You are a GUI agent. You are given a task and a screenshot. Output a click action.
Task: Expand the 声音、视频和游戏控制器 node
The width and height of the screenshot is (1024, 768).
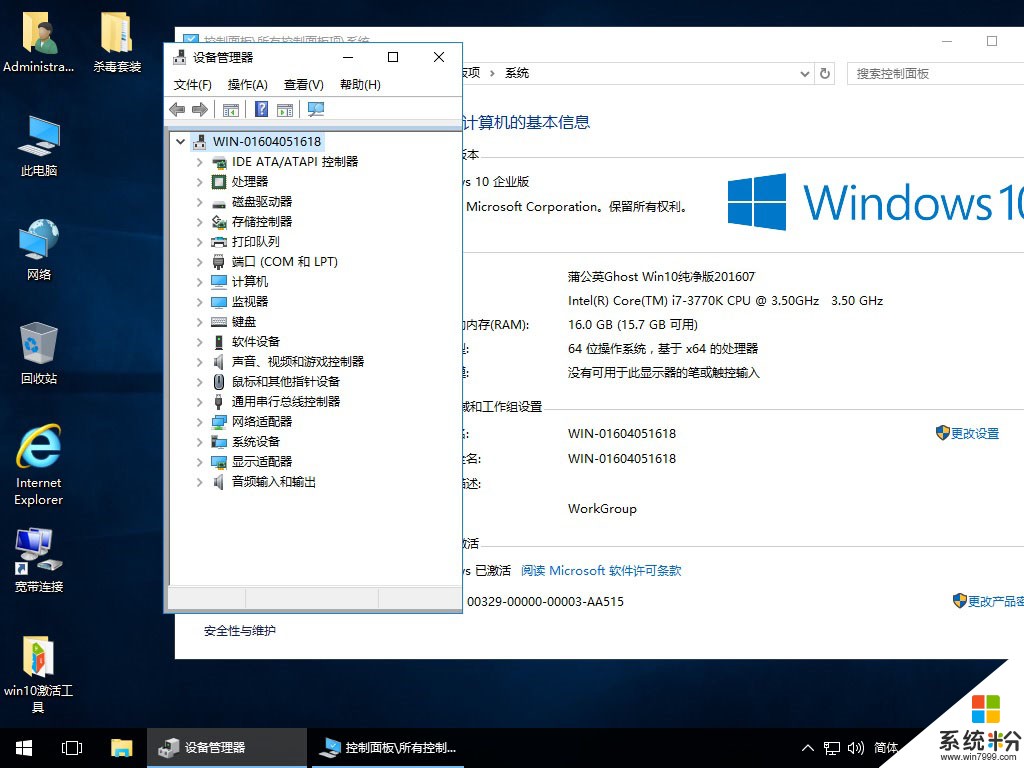coord(200,362)
